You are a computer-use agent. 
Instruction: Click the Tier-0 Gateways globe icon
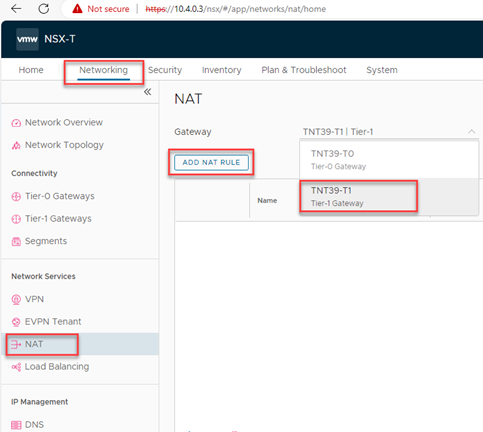pyautogui.click(x=16, y=197)
